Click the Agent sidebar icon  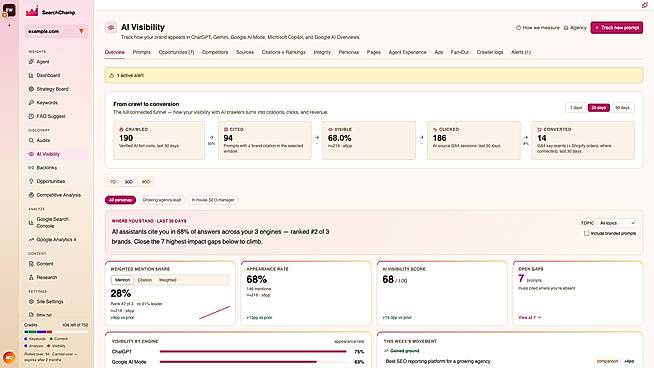tap(31, 61)
